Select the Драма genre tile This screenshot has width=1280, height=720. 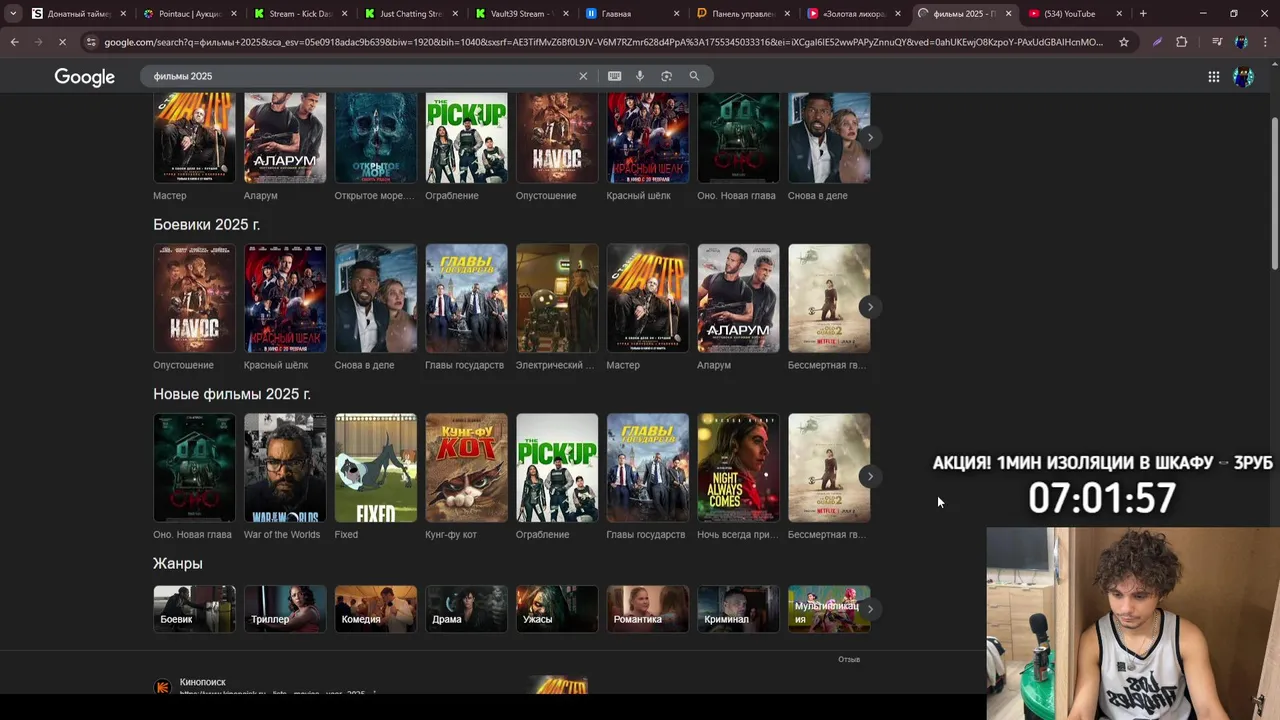click(x=466, y=609)
